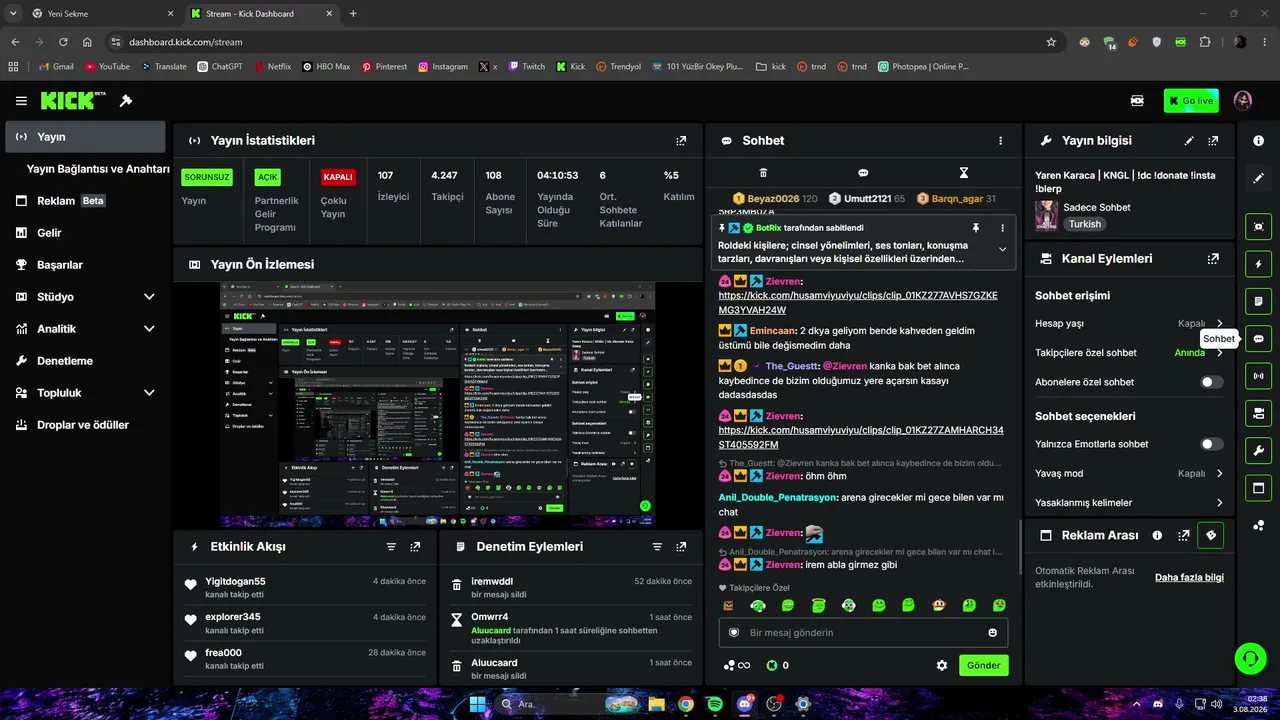Open Zievren's clip link ending MG3YVAH24W
The width and height of the screenshot is (1280, 720).
pyautogui.click(x=858, y=303)
